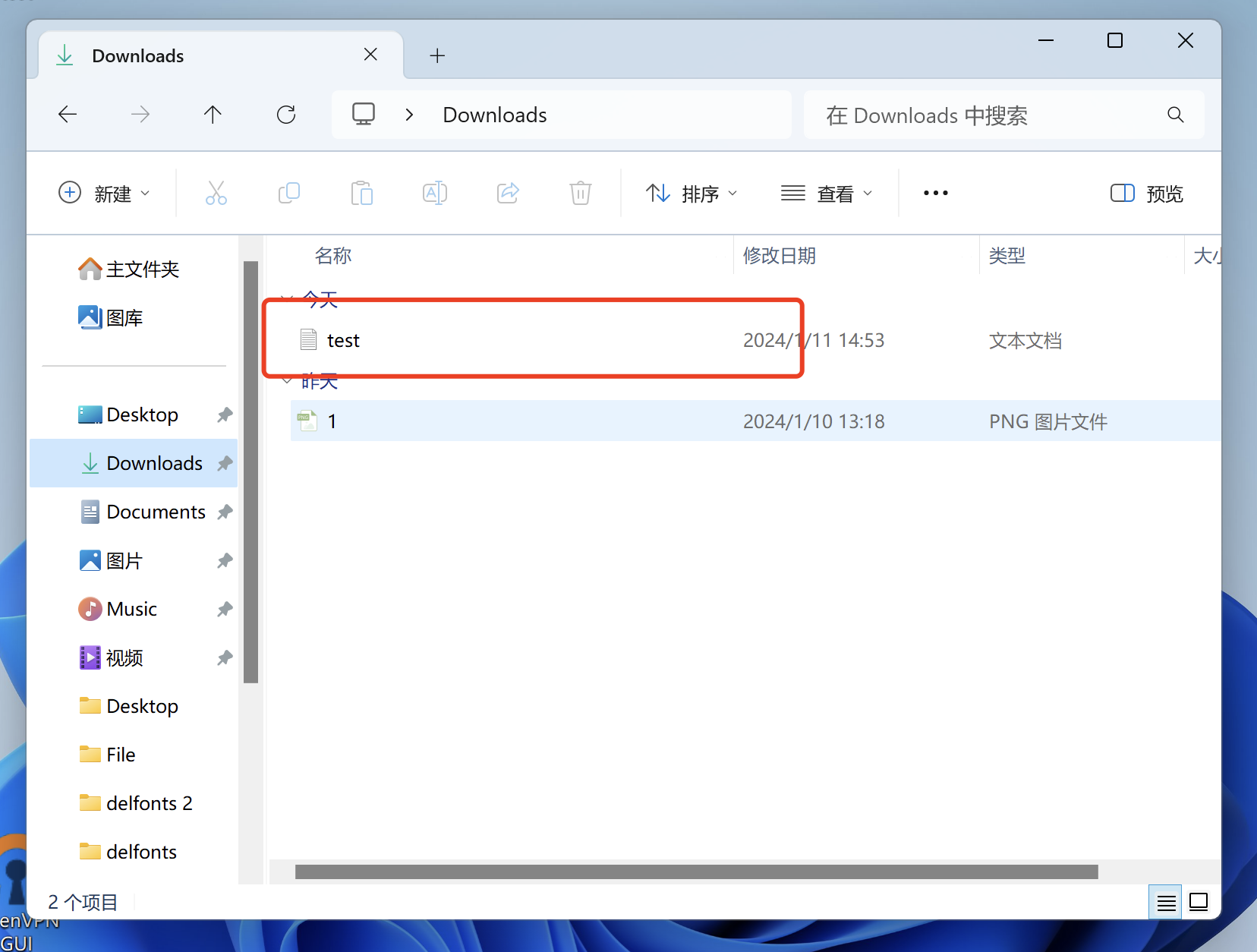The image size is (1257, 952).
Task: Click the 文本文档 type cell
Action: pyautogui.click(x=1025, y=341)
